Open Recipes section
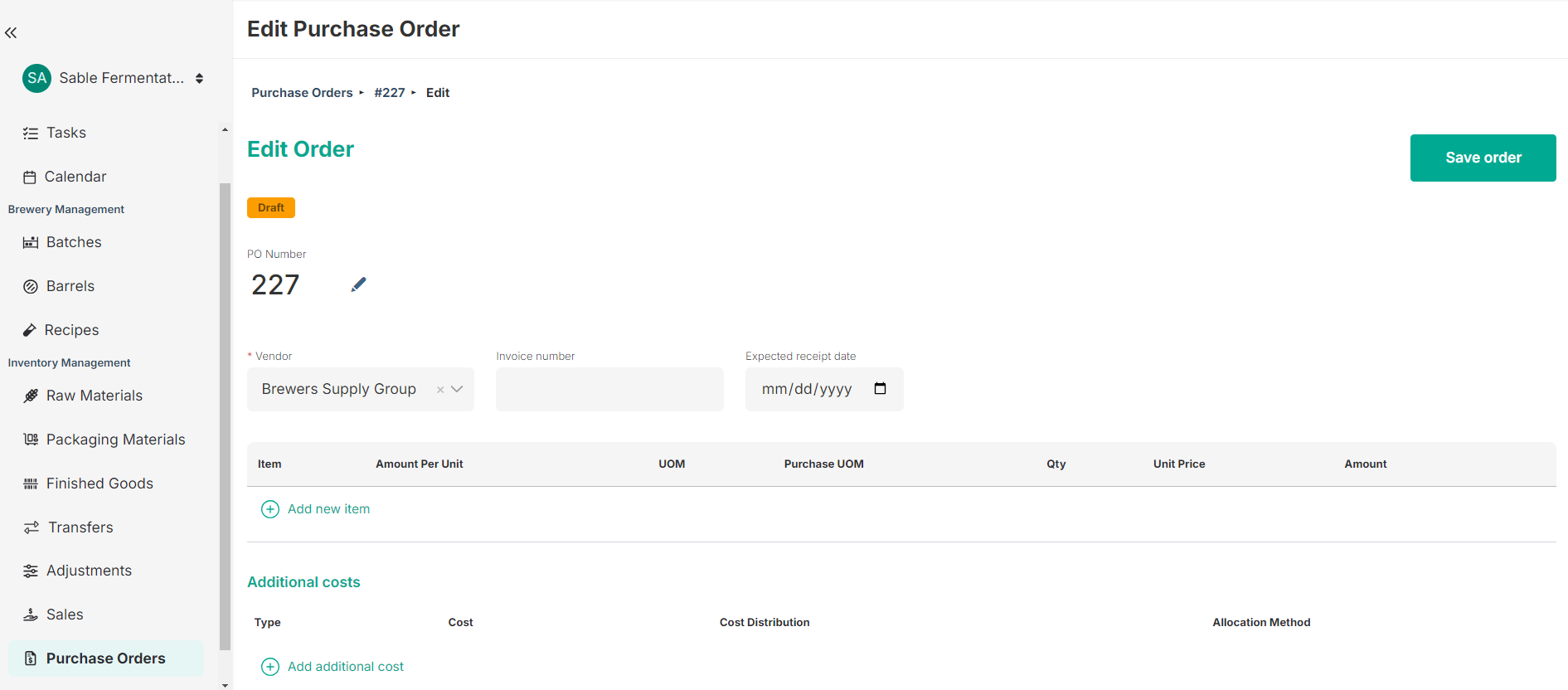The image size is (1568, 690). (71, 330)
